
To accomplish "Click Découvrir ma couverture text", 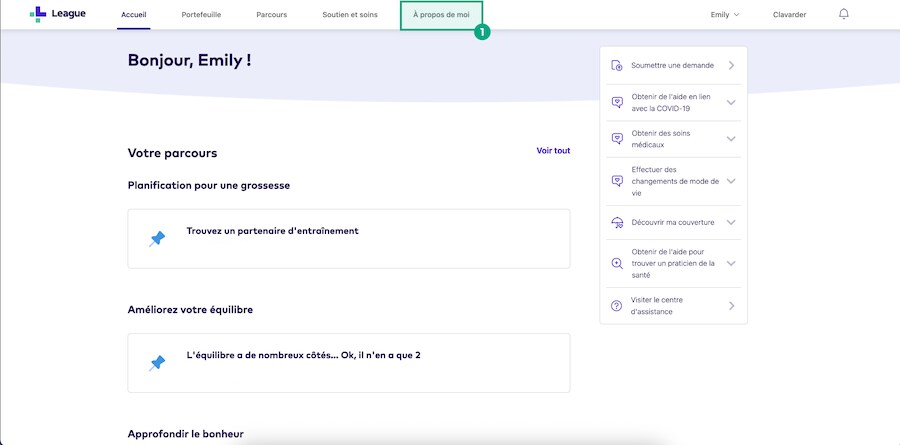I will coord(673,222).
